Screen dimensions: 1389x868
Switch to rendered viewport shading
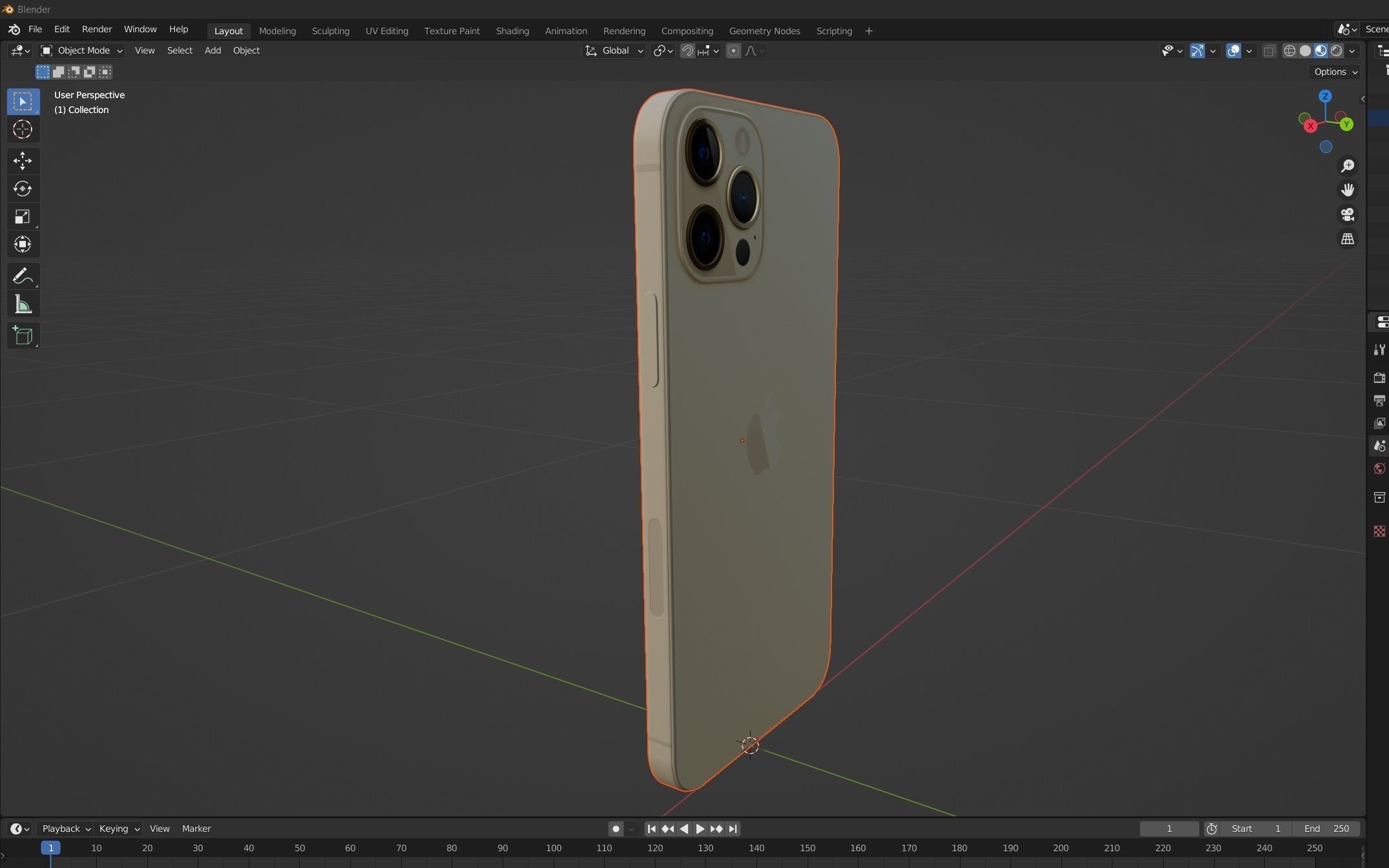click(x=1336, y=50)
